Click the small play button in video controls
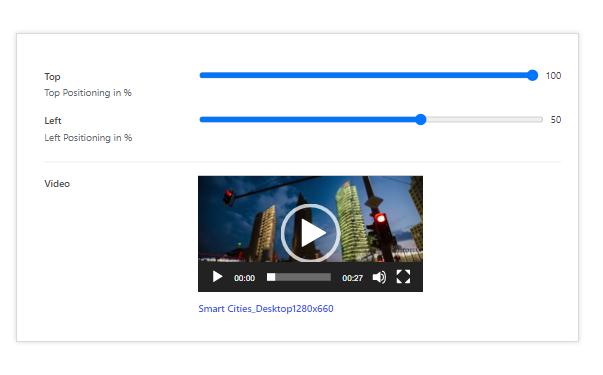This screenshot has height=375, width=603. click(x=217, y=277)
